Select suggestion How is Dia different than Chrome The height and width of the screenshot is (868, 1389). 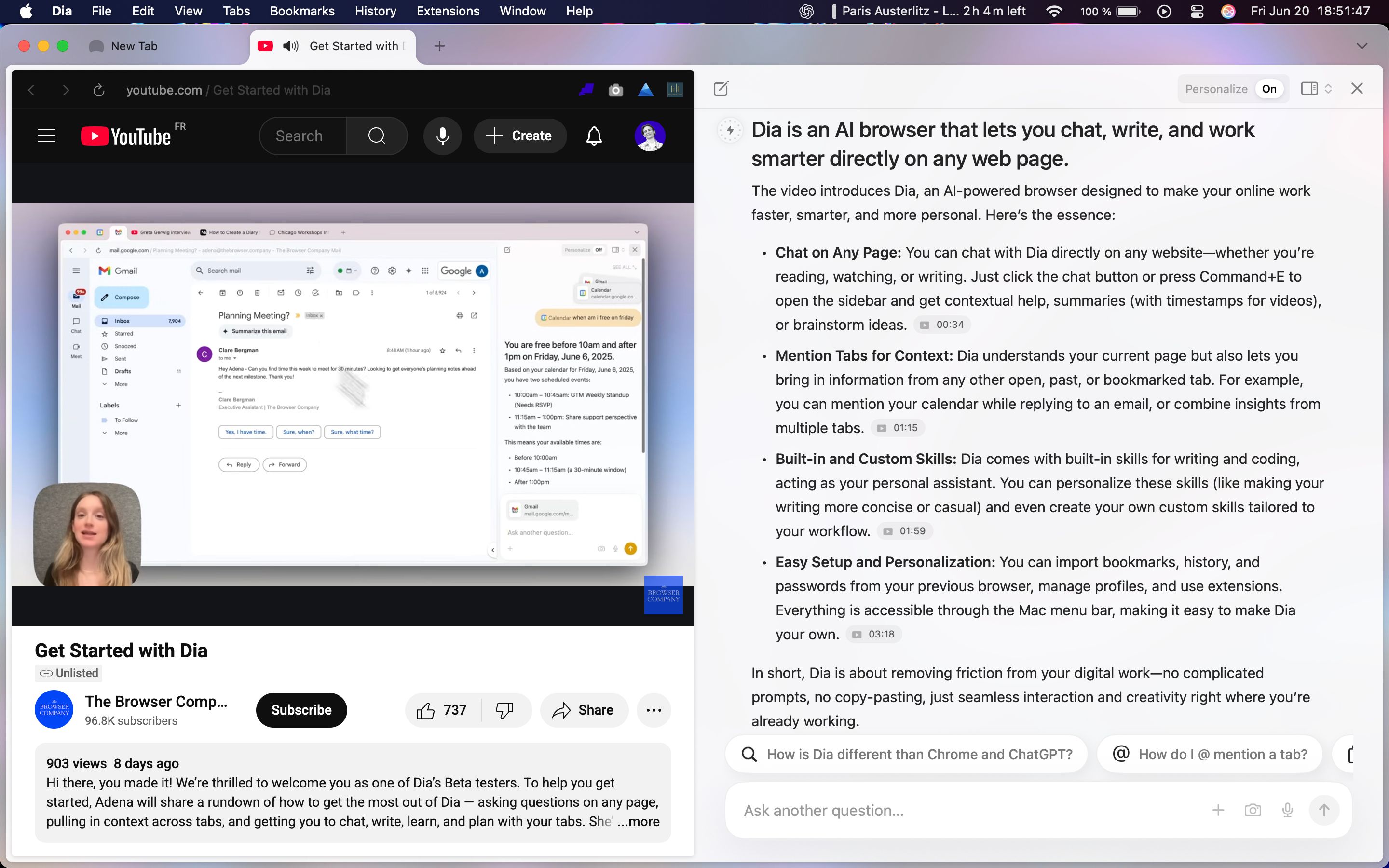tap(907, 754)
